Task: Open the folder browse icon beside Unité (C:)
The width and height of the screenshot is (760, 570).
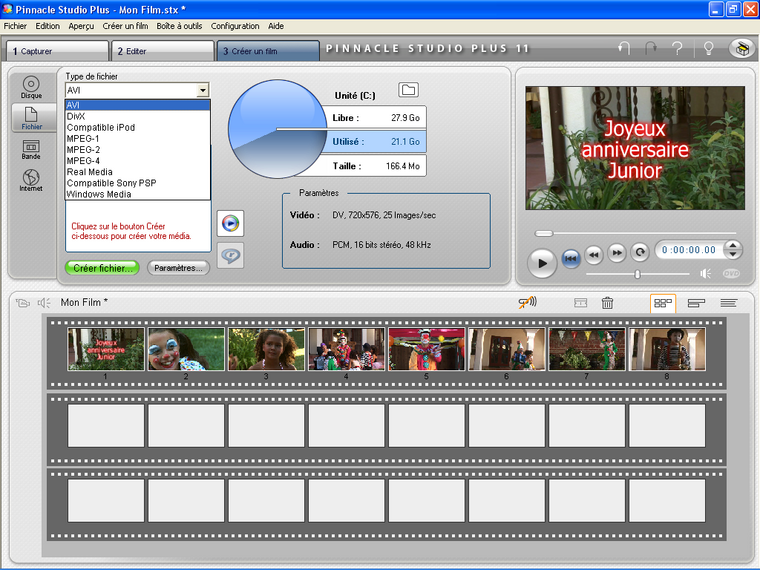Action: coord(409,90)
